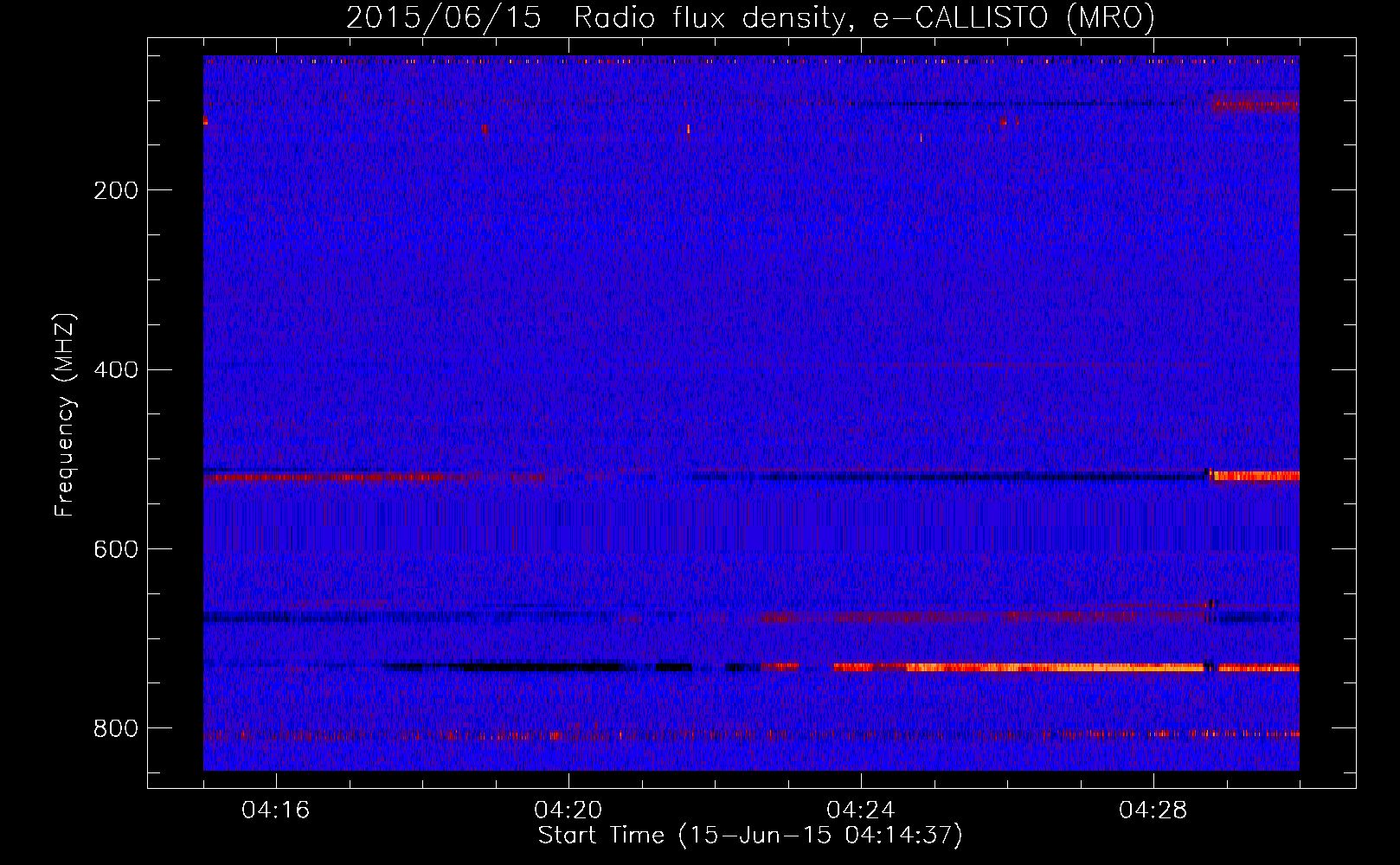Click the bright red-orange burst near 520 MHz at far right
The height and width of the screenshot is (865, 1400).
point(1256,476)
